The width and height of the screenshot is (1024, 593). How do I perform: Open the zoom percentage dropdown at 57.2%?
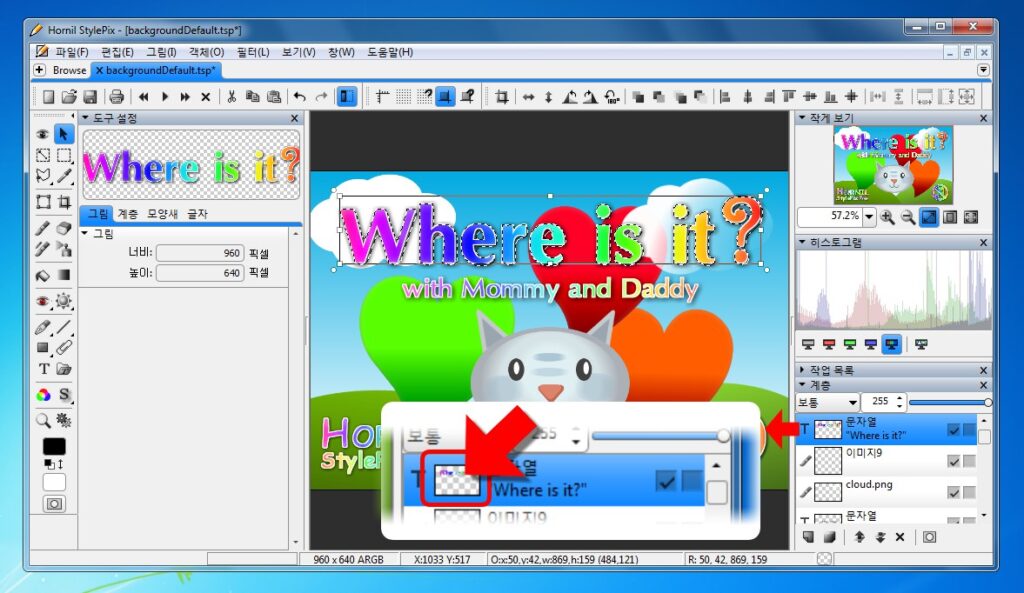[x=869, y=217]
